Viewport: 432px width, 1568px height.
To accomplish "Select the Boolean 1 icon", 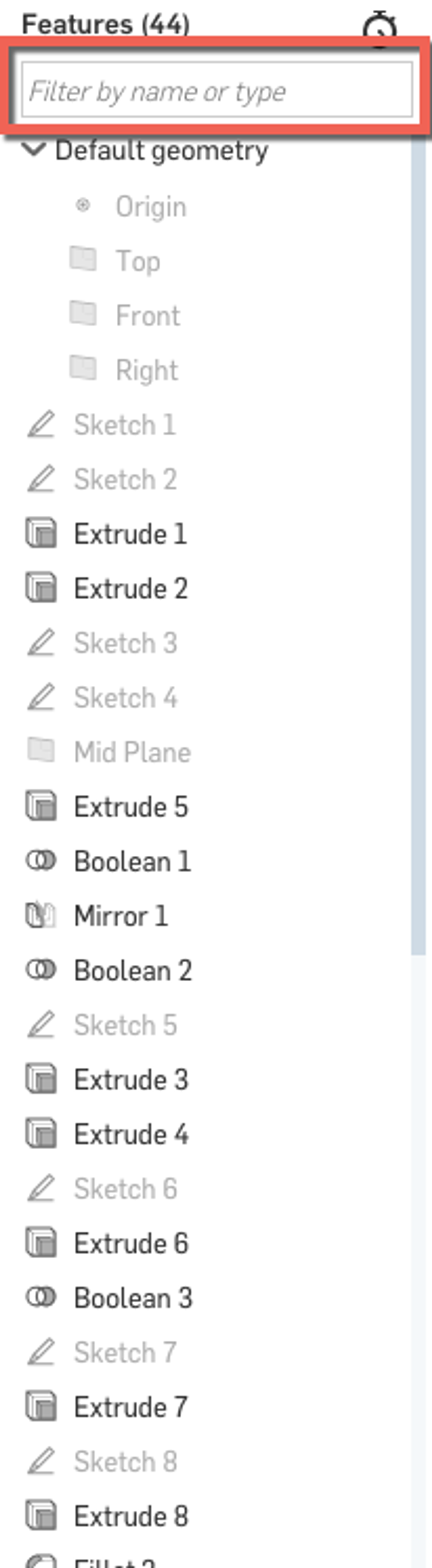I will click(41, 861).
